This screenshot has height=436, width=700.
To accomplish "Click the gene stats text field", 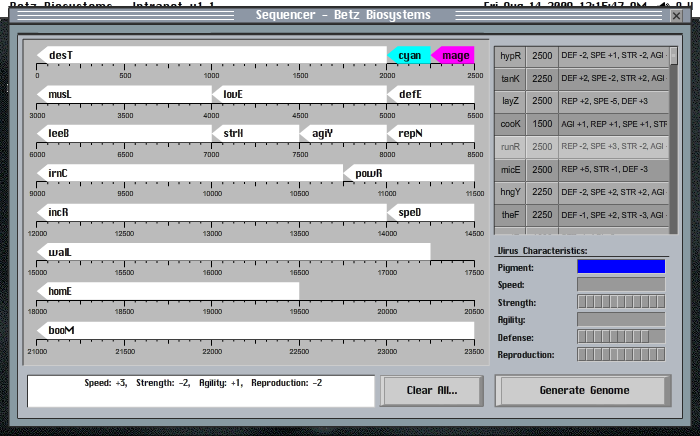I will (202, 390).
